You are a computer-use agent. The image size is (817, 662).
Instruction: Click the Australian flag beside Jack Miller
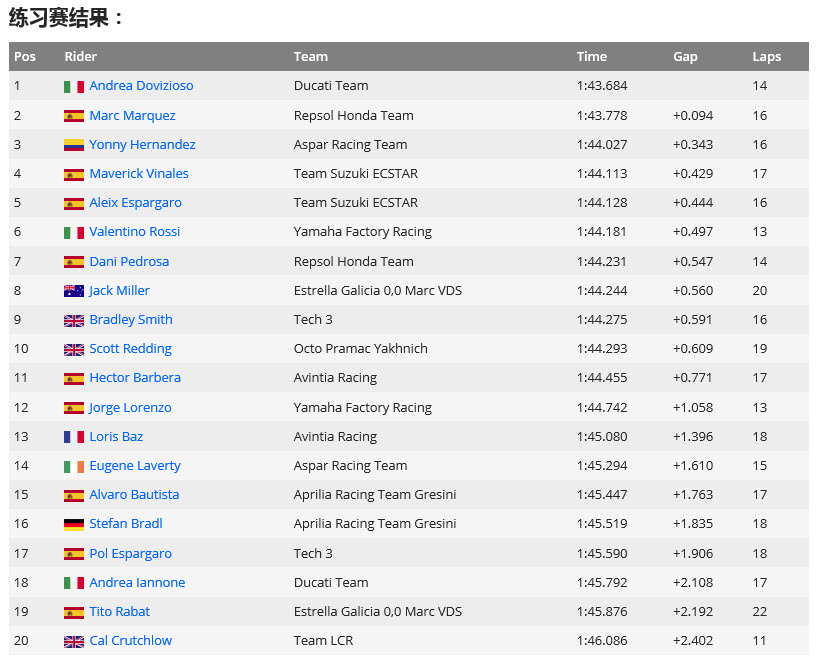(x=73, y=291)
